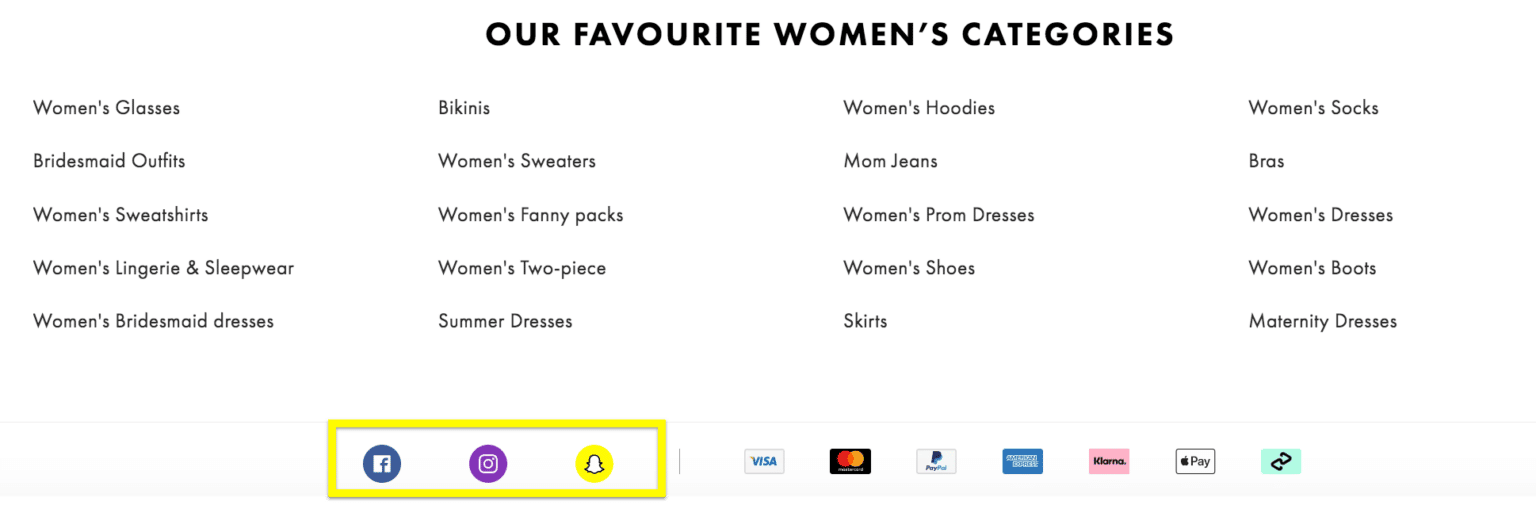
Task: Open the Facebook social icon
Action: (x=382, y=464)
